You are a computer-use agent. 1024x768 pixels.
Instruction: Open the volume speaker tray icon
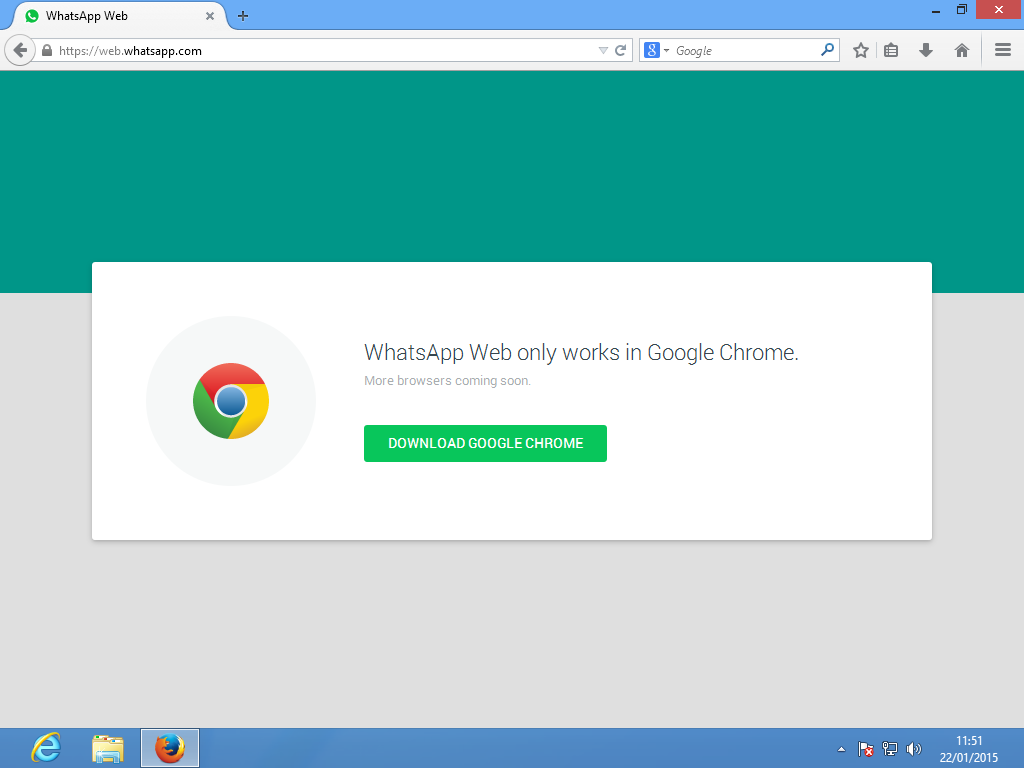[913, 749]
